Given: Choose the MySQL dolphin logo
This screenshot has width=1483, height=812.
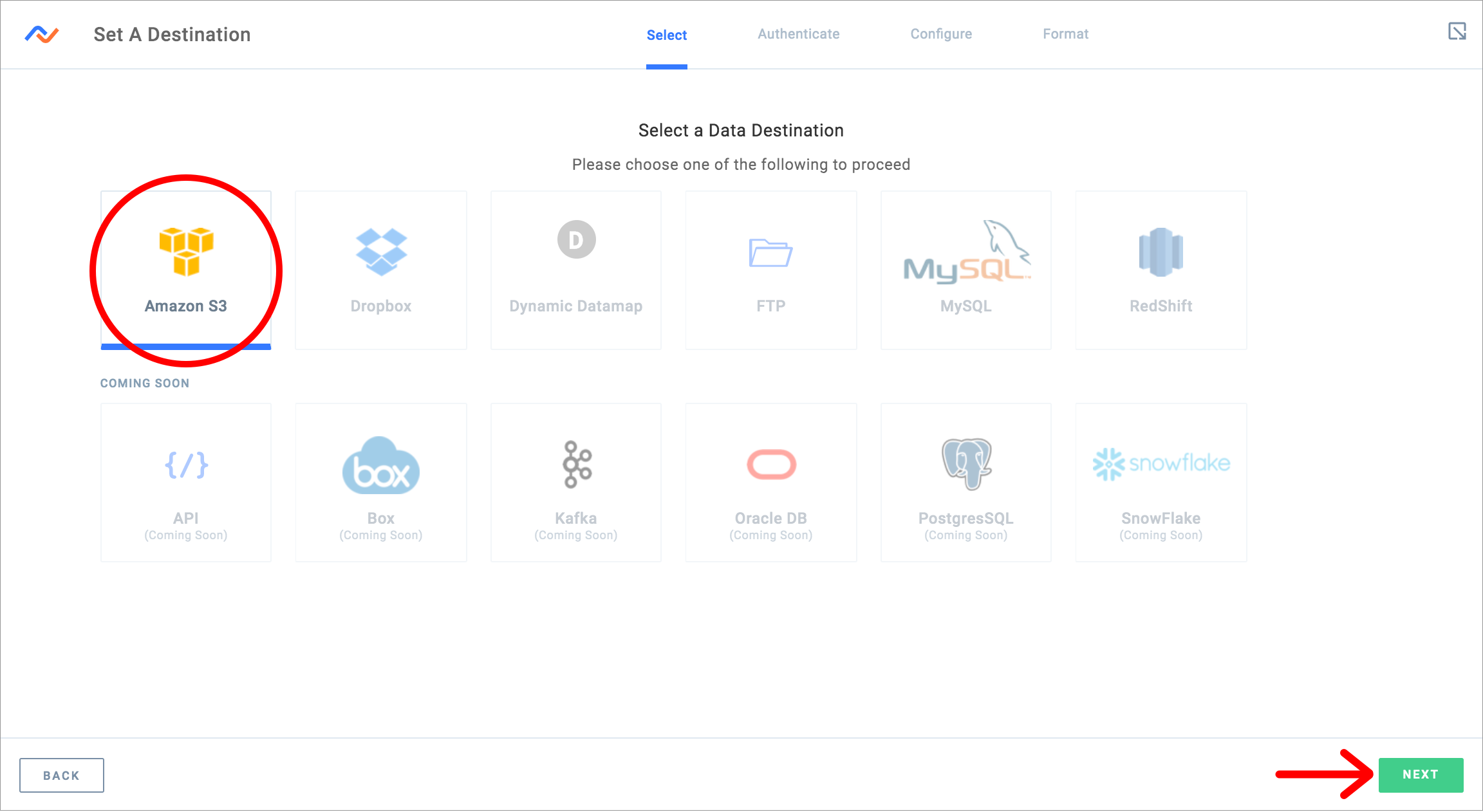Looking at the screenshot, I should click(x=967, y=252).
